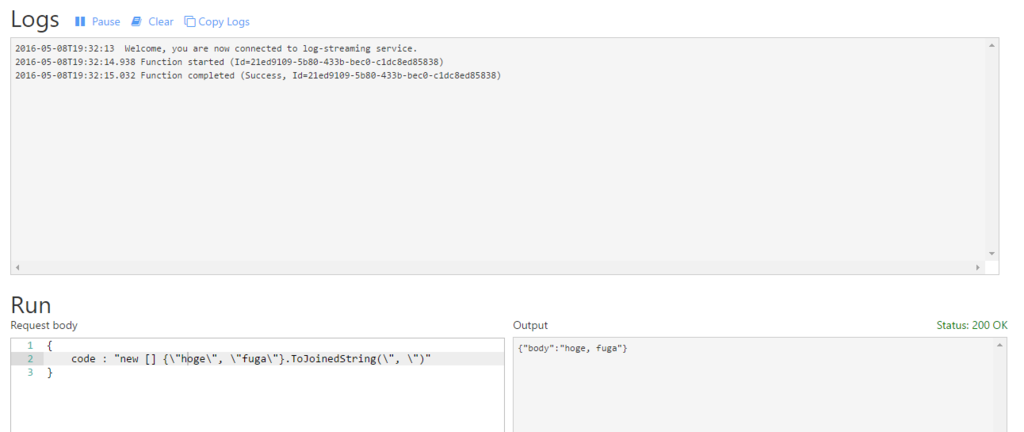
Task: Click line number 1 in the editor gutter
Action: tap(30, 345)
